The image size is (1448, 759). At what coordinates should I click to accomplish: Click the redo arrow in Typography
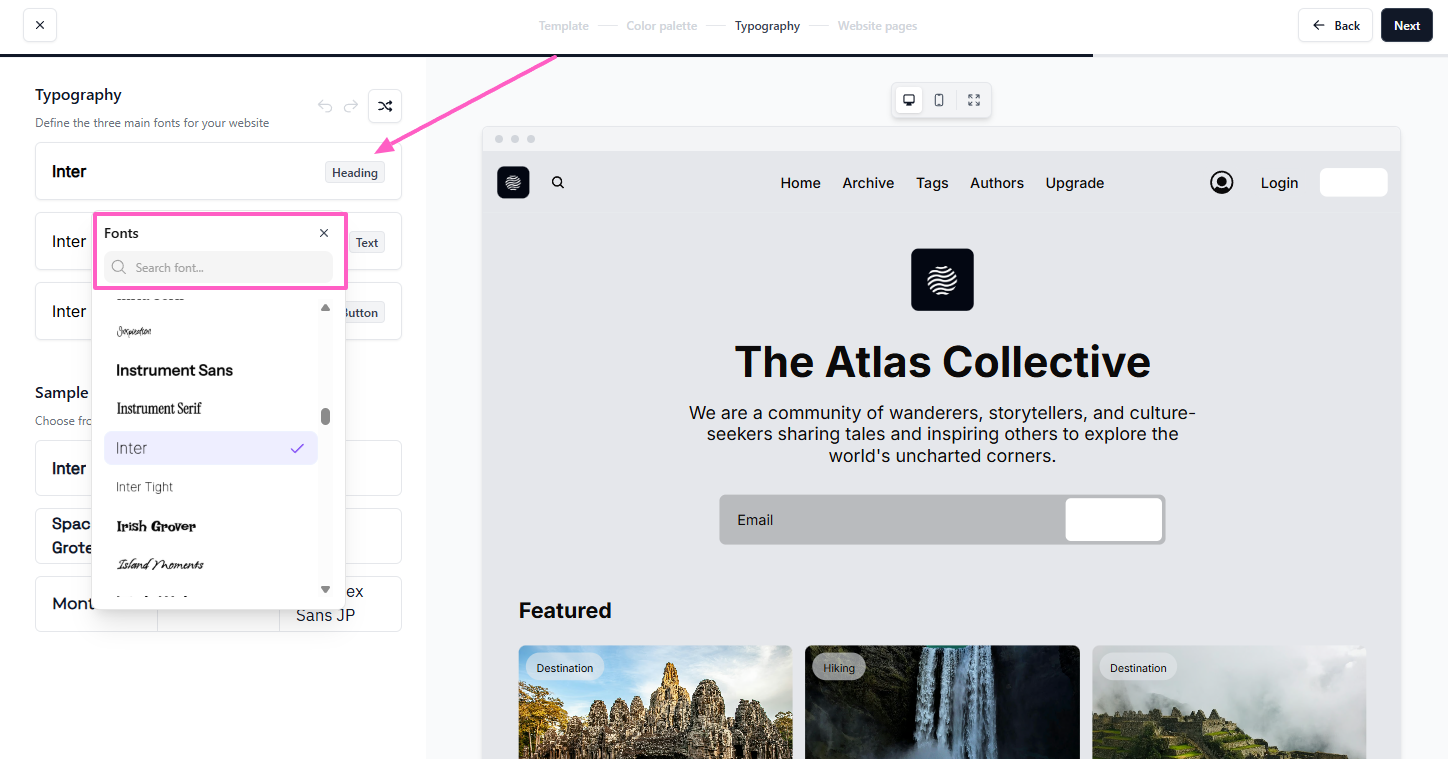click(351, 106)
